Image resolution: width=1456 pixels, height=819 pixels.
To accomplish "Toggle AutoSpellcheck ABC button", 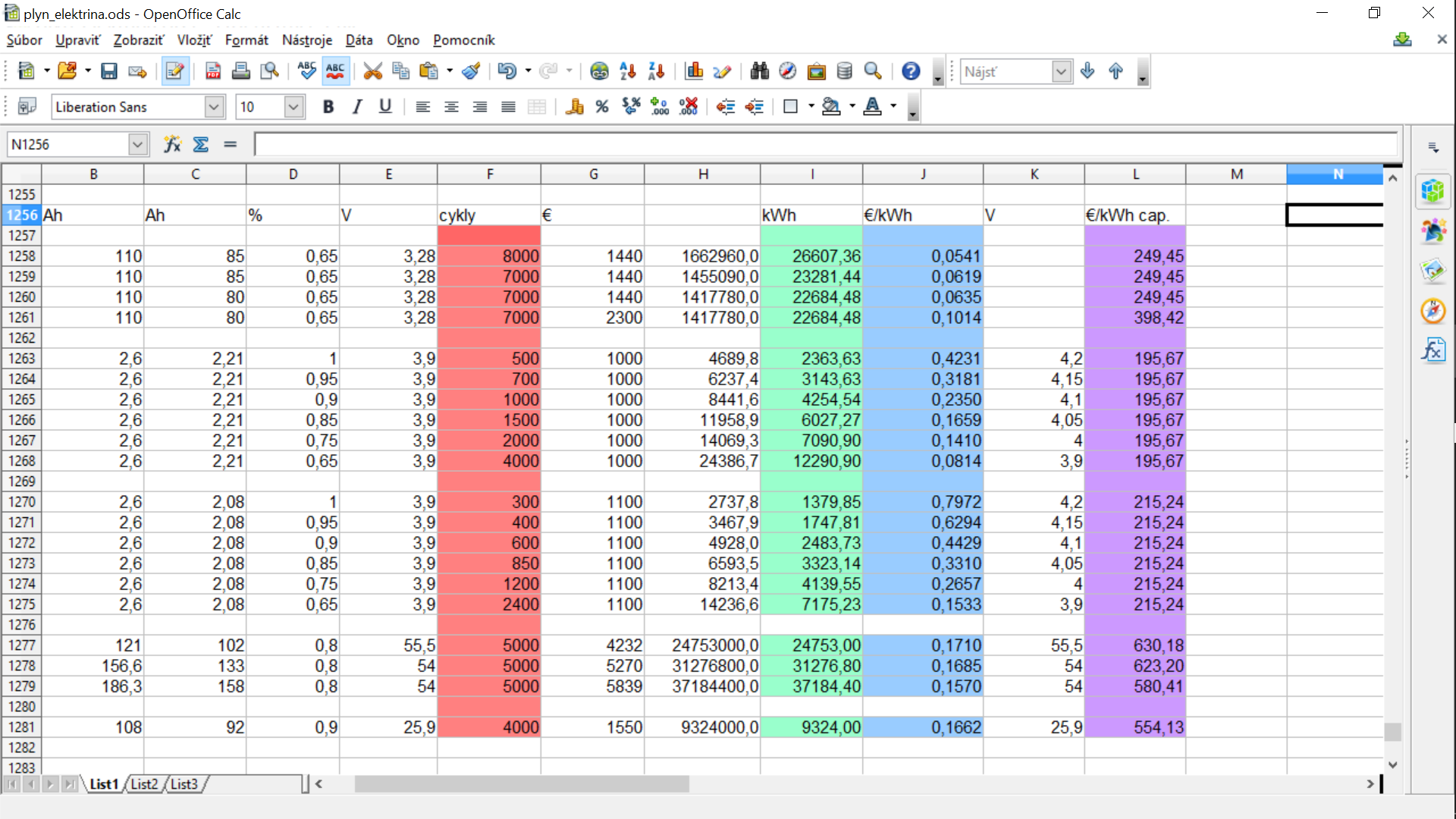I will pos(334,71).
